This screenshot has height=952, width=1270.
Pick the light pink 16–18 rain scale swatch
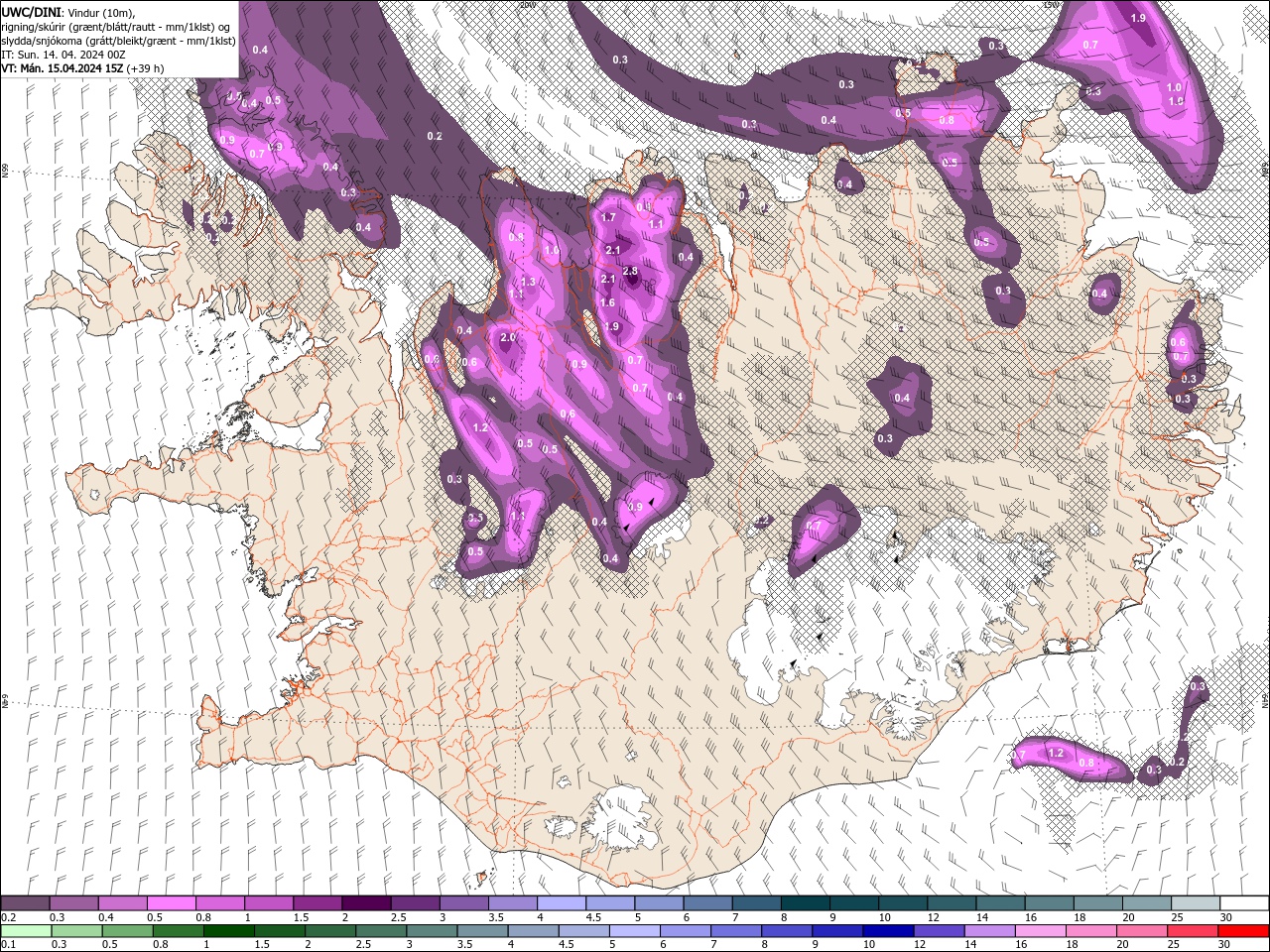[x=1039, y=931]
